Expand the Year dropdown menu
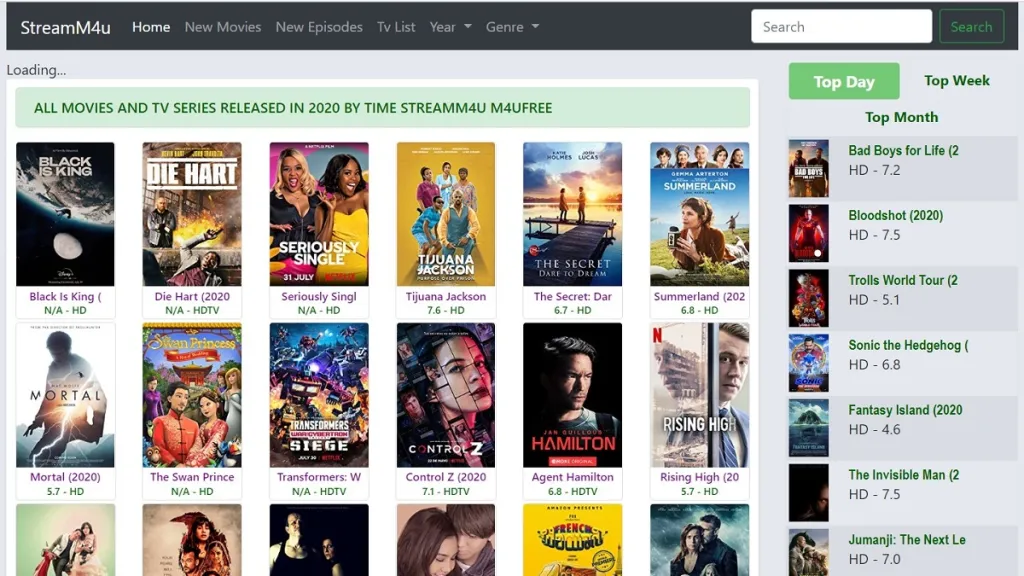The width and height of the screenshot is (1024, 576). pyautogui.click(x=450, y=27)
